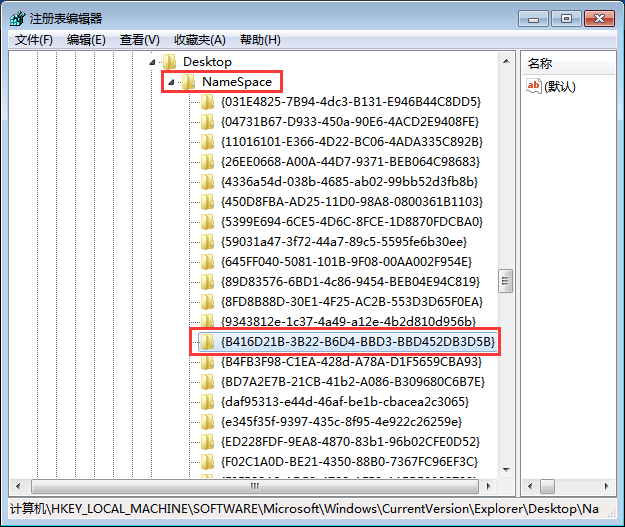Click folder icon of {B416D21B-3B22-B6D4-BBD3-BBD452DB3D5B}
The width and height of the screenshot is (625, 527).
207,342
